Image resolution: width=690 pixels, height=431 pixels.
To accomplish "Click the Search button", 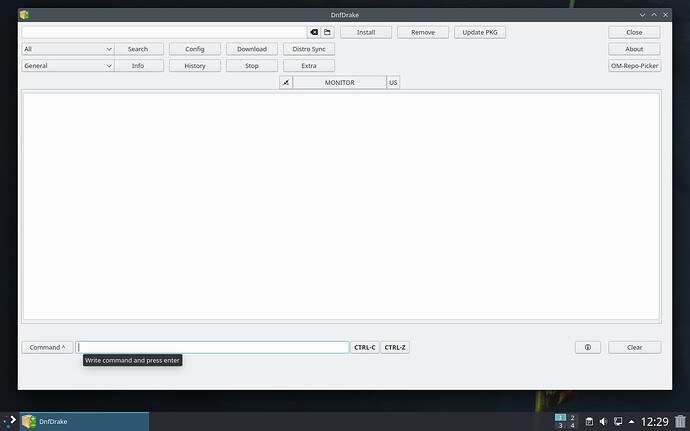I will (x=138, y=49).
